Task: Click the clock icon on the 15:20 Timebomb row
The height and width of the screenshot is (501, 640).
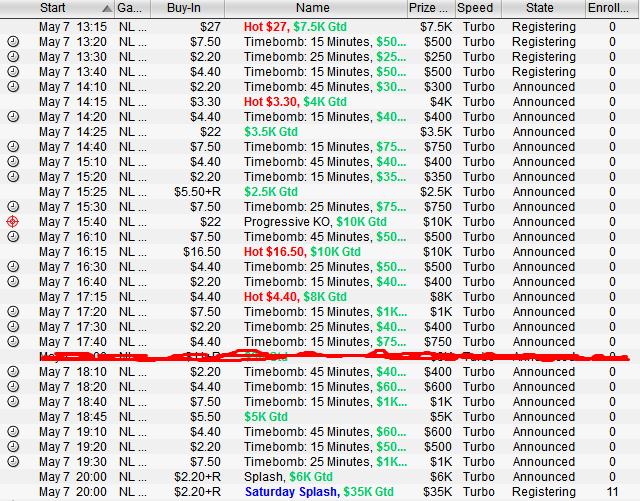Action: click(13, 177)
